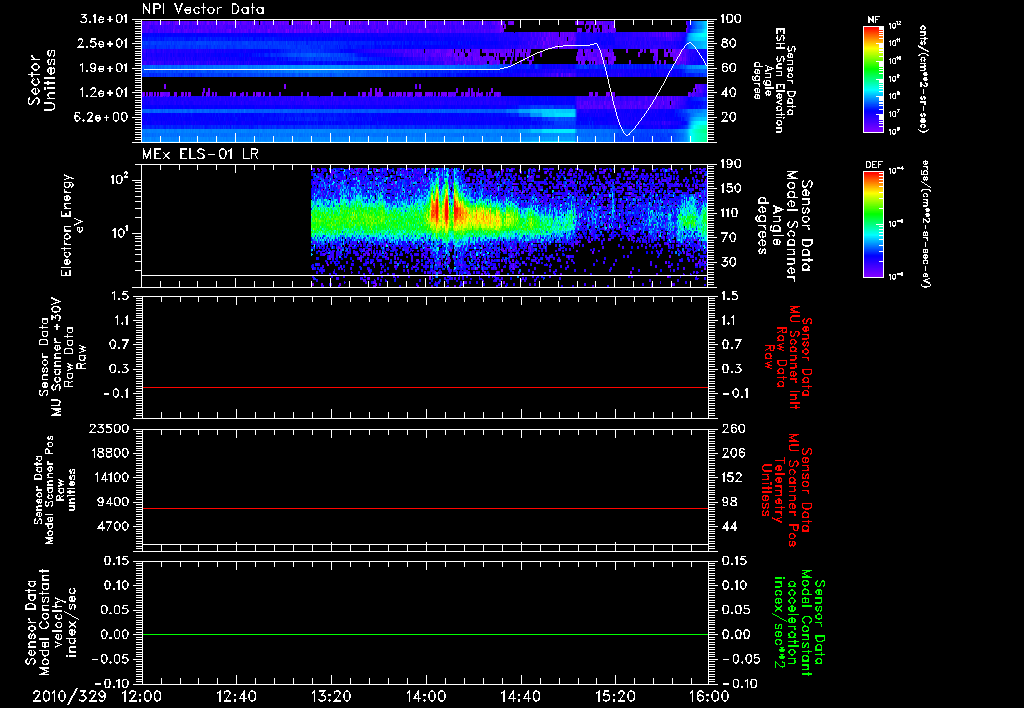Click the "Electron Energy eV" axis title

pos(73,225)
